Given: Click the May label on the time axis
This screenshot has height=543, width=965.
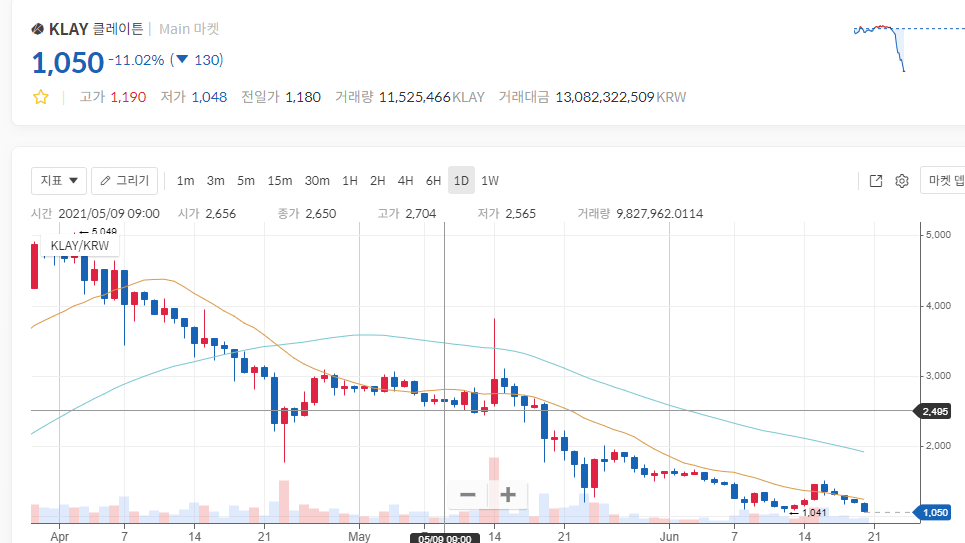Looking at the screenshot, I should click(359, 536).
